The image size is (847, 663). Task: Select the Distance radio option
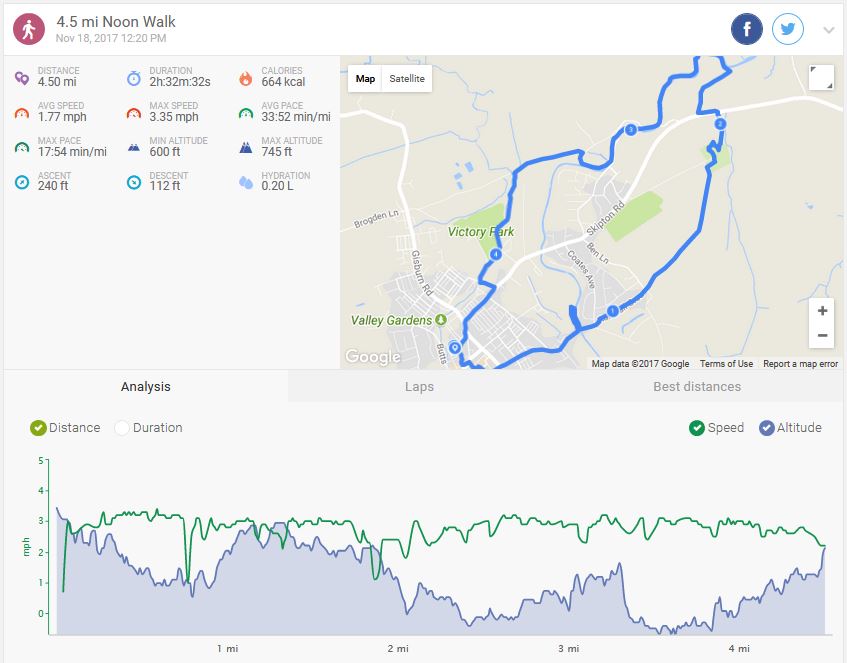click(x=39, y=428)
